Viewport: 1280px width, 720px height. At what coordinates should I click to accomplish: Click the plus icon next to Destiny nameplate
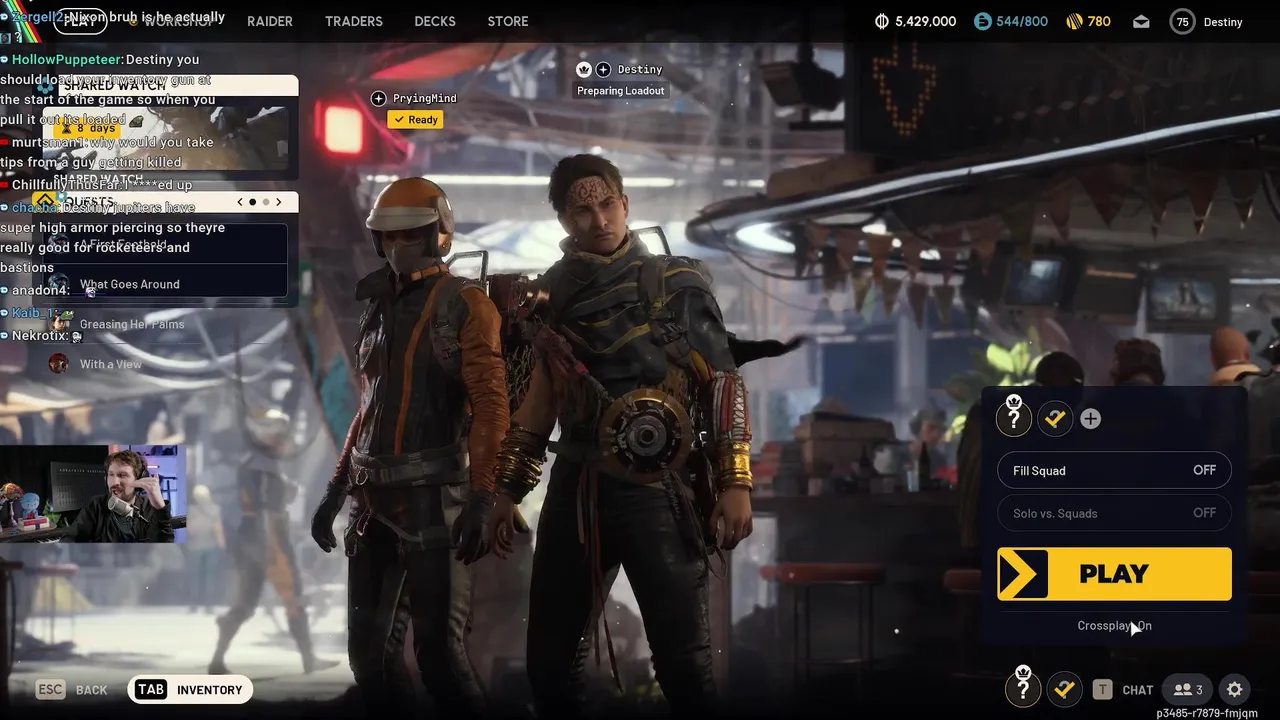(603, 69)
